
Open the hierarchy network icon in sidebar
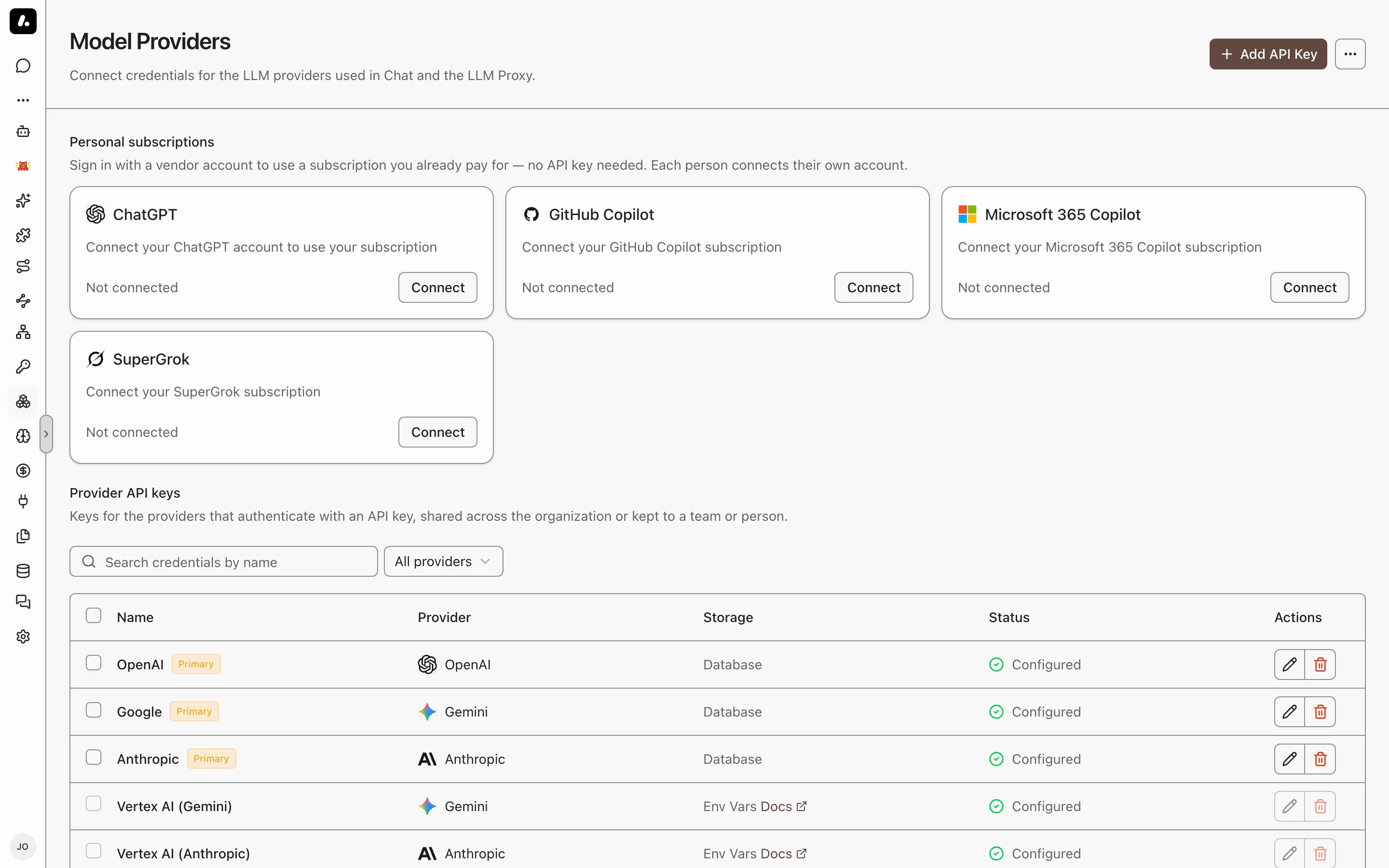[x=23, y=332]
